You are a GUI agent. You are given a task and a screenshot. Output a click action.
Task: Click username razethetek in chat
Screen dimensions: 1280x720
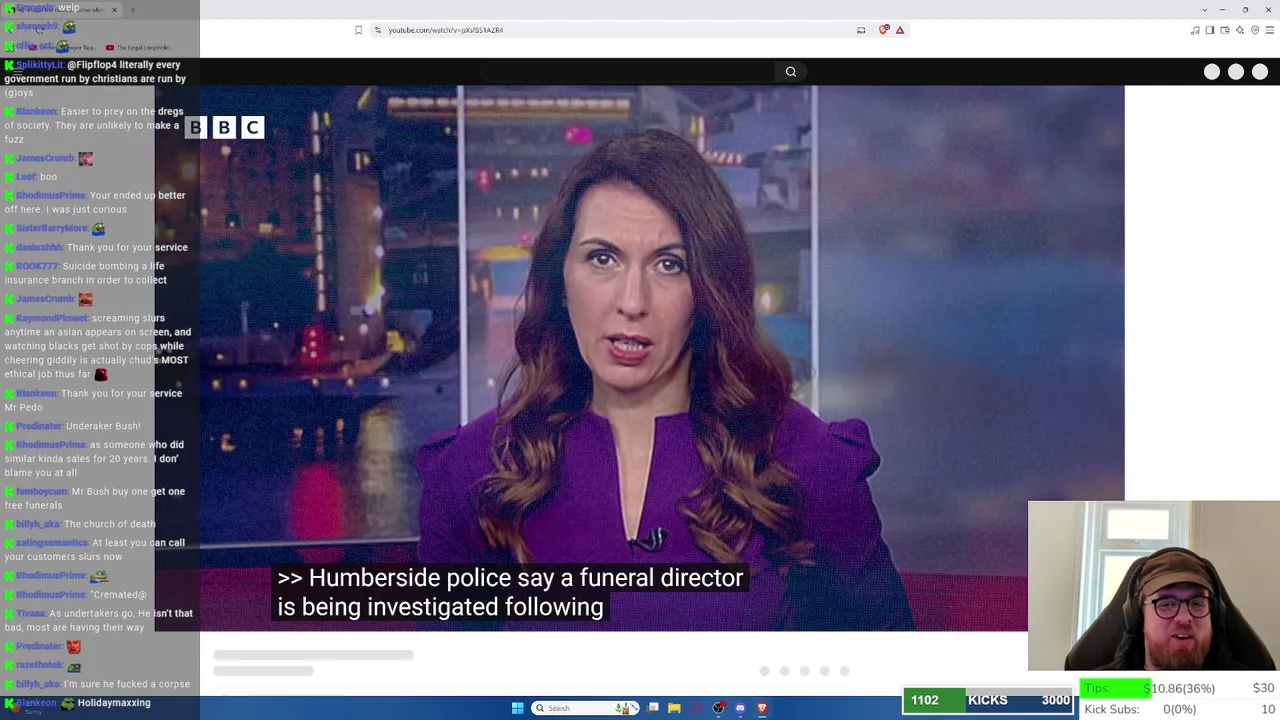point(39,665)
